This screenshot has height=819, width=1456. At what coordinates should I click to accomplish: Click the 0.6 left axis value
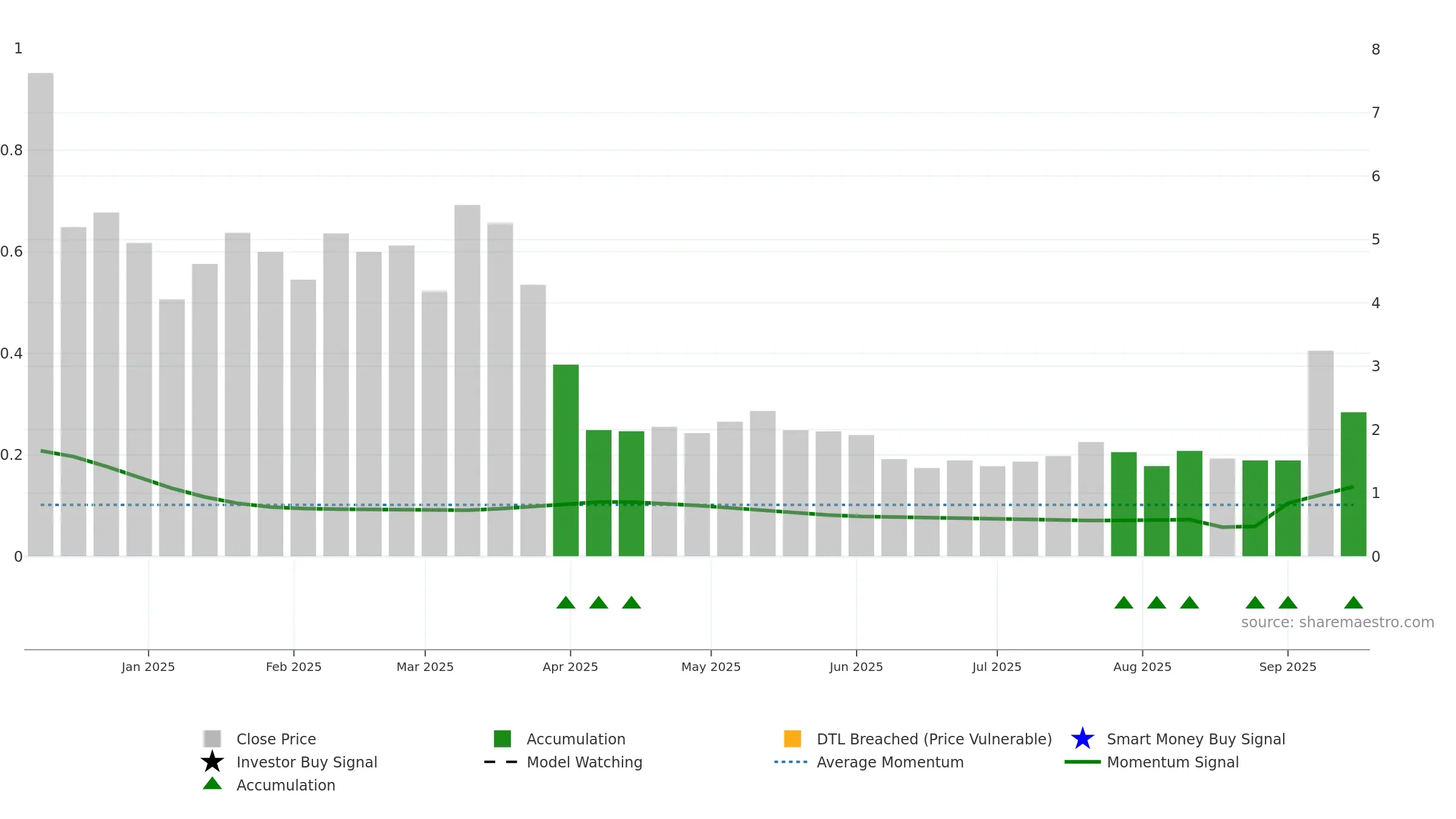pos(12,252)
